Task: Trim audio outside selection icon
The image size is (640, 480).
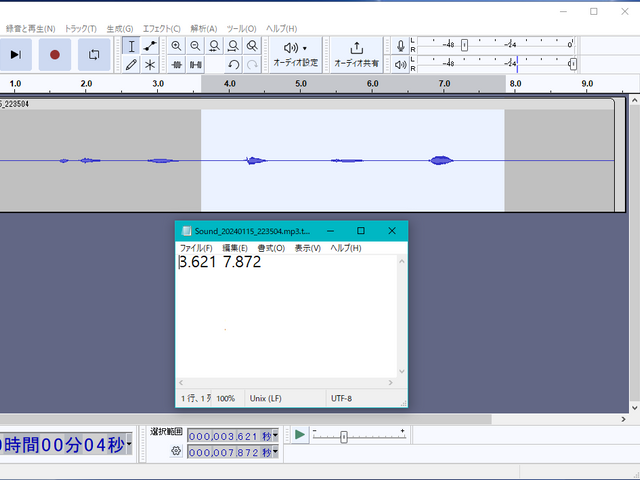Action: 176,64
